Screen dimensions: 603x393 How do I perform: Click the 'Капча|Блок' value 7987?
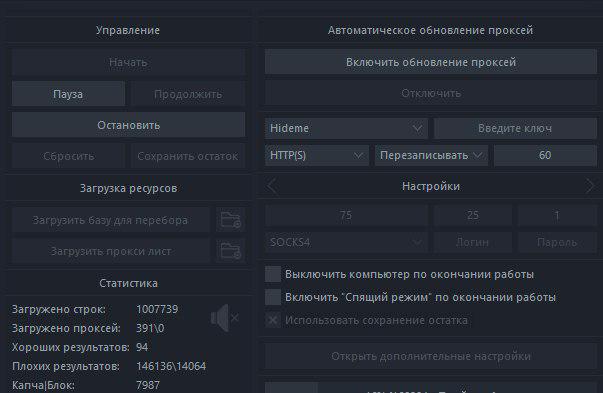coord(148,385)
